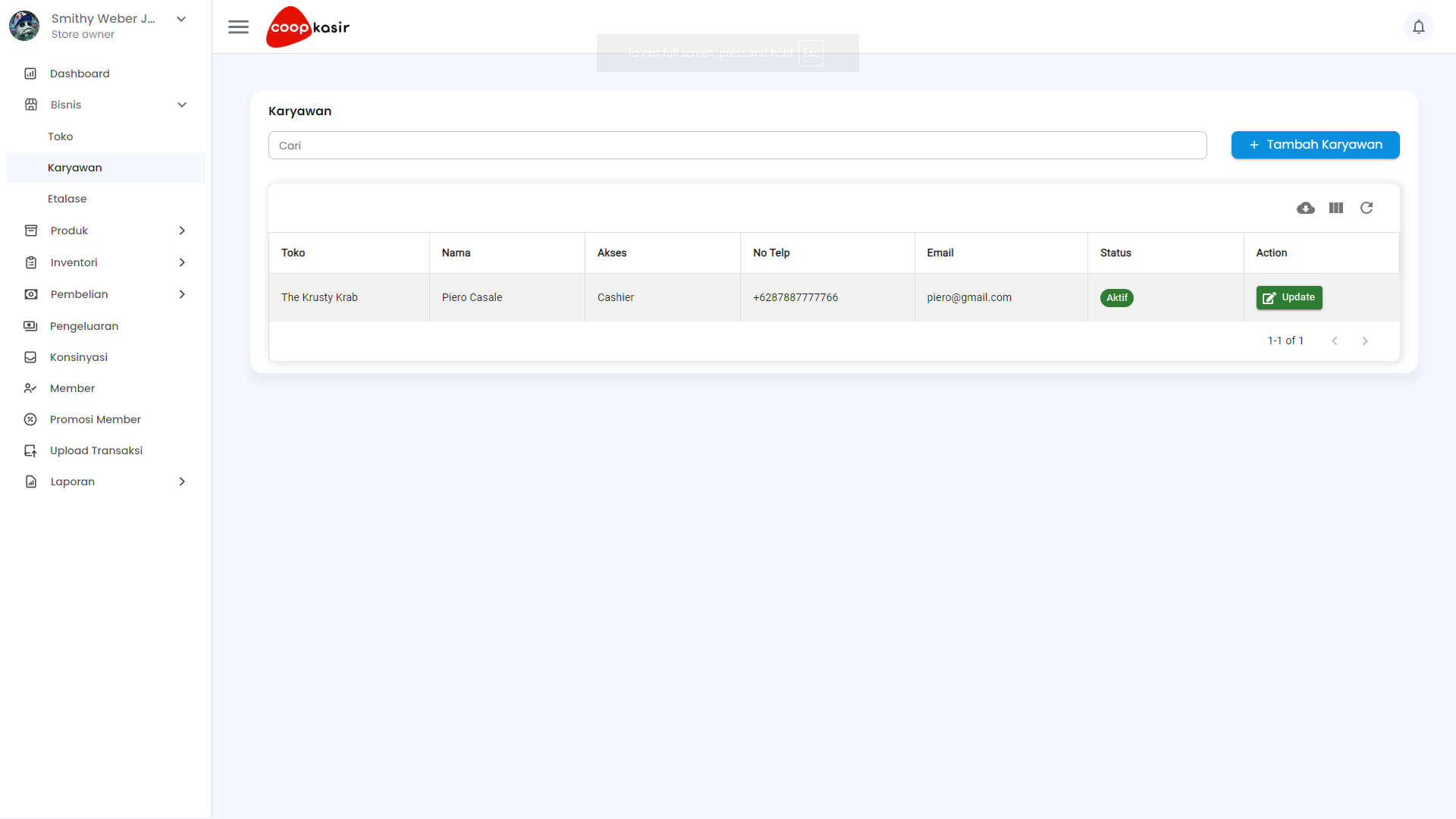Image resolution: width=1456 pixels, height=819 pixels.
Task: Click the notification bell icon
Action: click(x=1418, y=27)
